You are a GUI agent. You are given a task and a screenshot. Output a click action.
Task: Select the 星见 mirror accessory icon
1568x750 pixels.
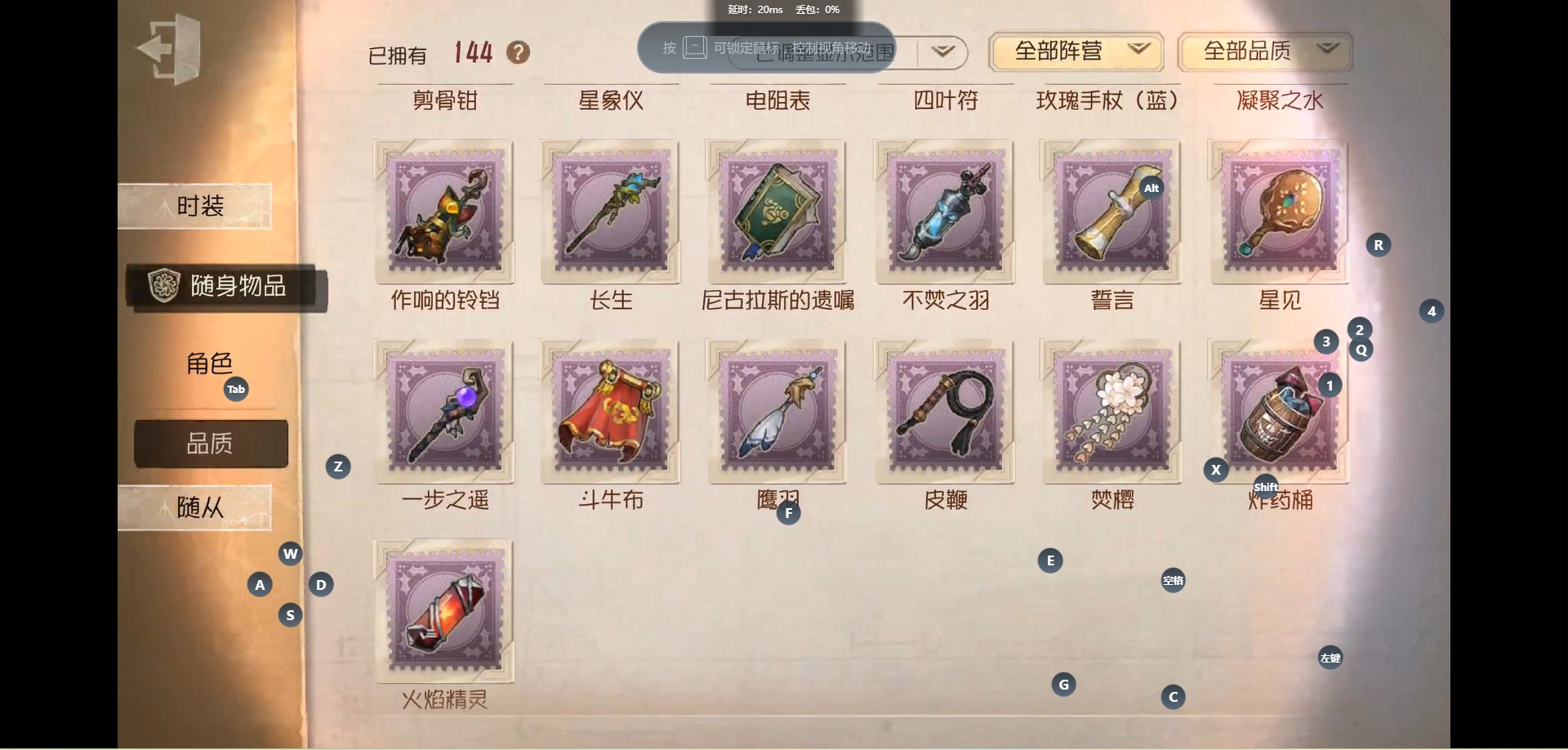tap(1279, 211)
